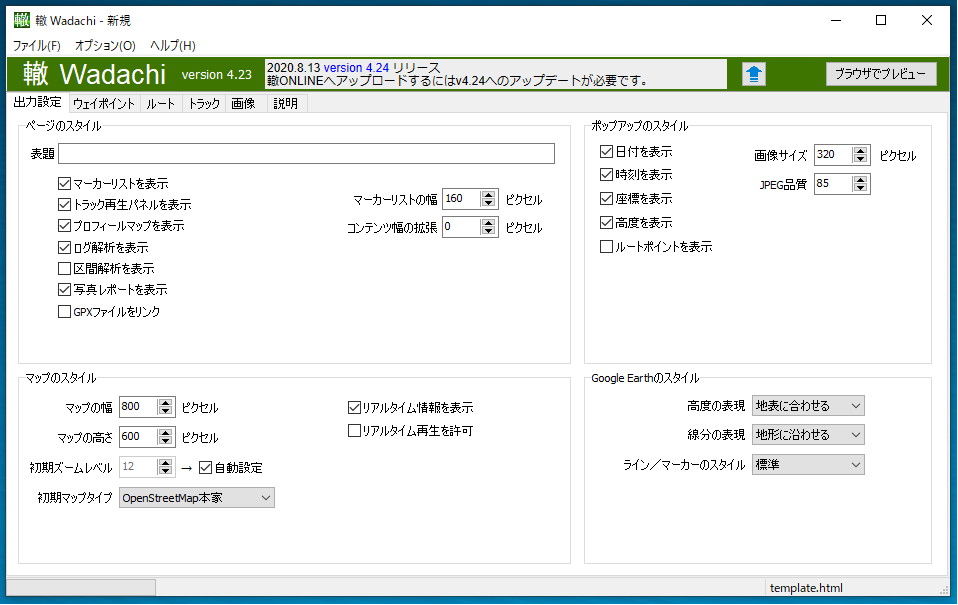Click the マップの高さ value field 600
Screen dimensions: 958x605
138,437
